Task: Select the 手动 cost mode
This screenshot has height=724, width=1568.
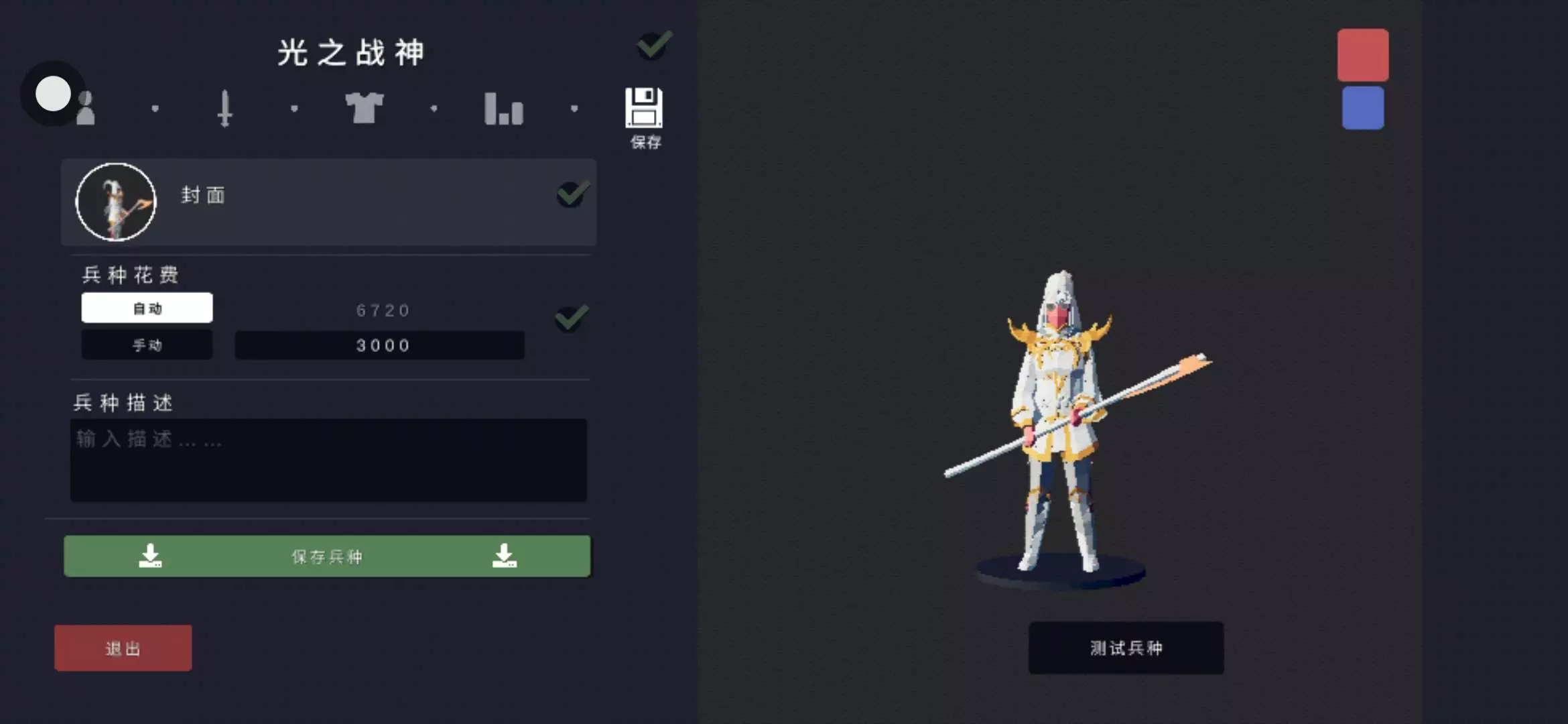Action: [147, 345]
